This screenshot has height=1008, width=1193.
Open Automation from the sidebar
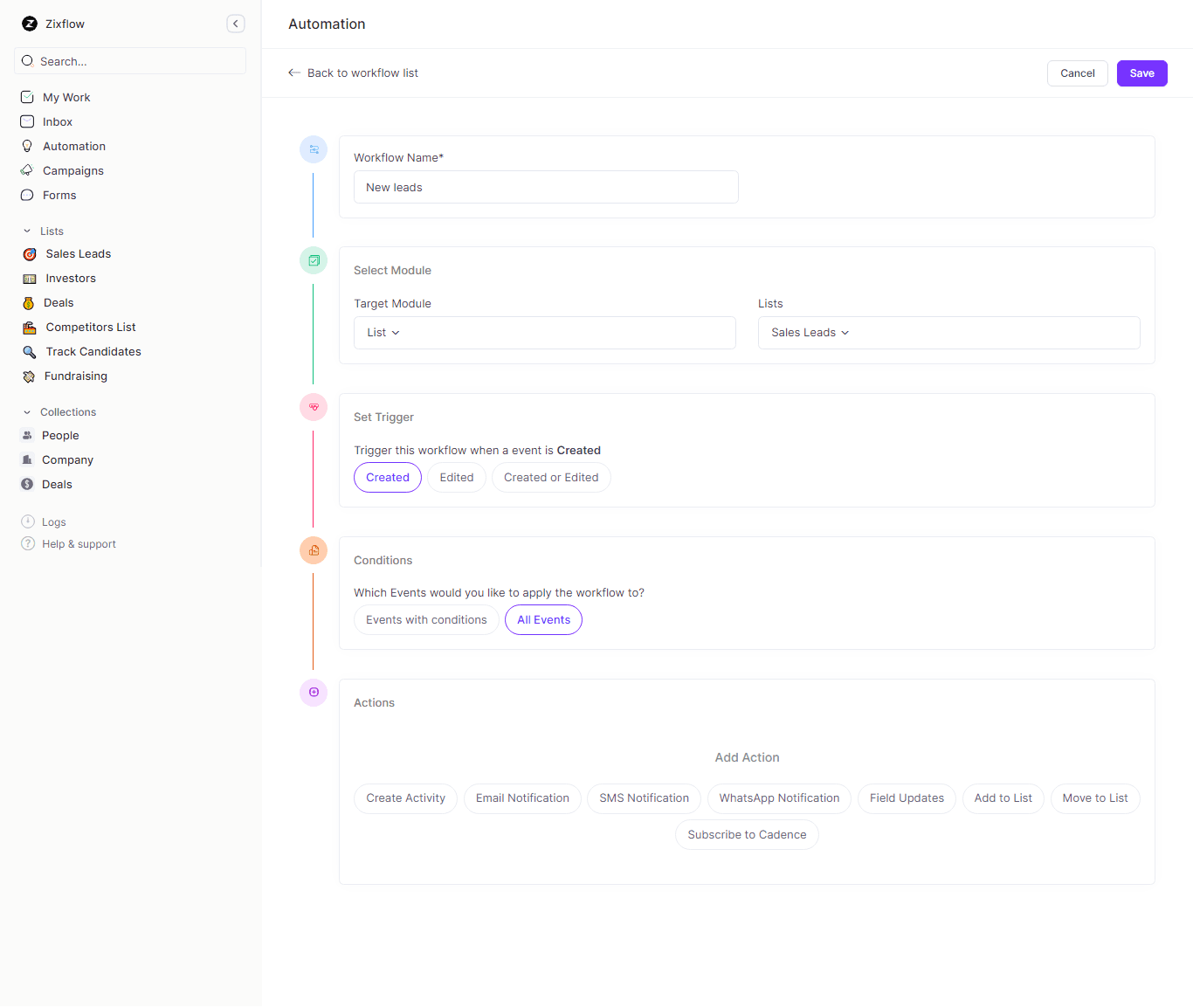(73, 146)
